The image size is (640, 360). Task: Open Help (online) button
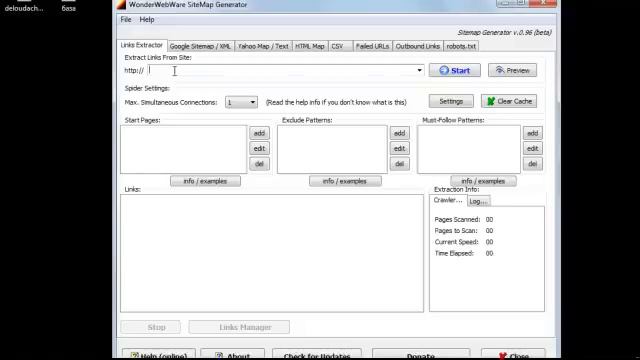click(159, 354)
